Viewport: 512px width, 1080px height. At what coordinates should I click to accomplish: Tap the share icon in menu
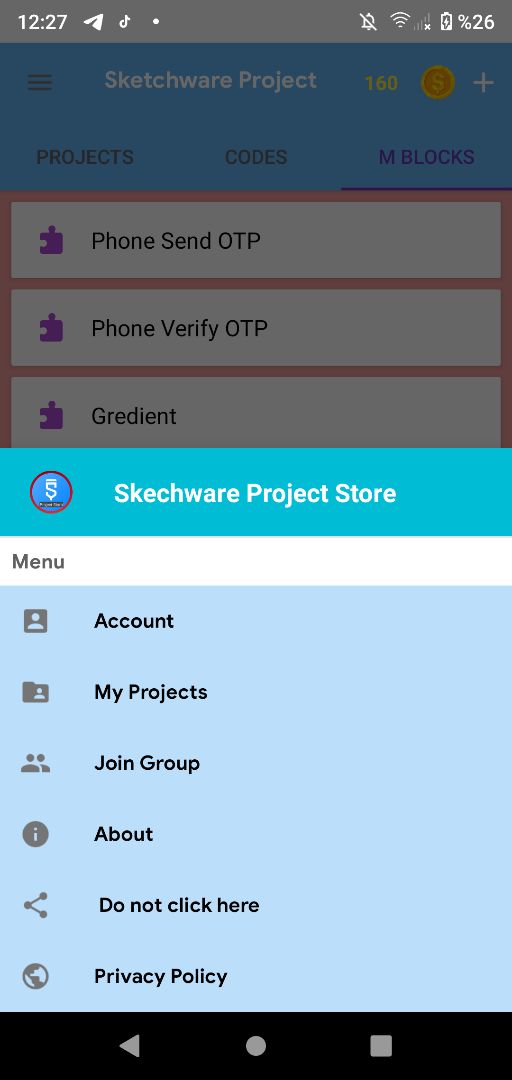click(x=35, y=905)
